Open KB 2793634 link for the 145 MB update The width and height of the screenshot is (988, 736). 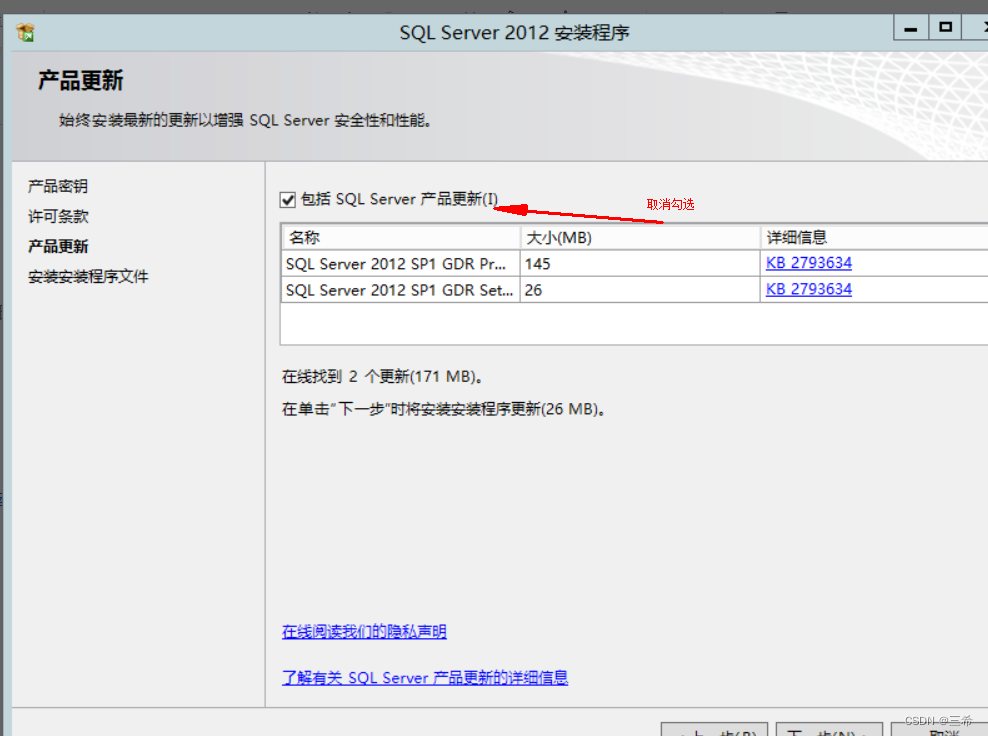coord(808,262)
